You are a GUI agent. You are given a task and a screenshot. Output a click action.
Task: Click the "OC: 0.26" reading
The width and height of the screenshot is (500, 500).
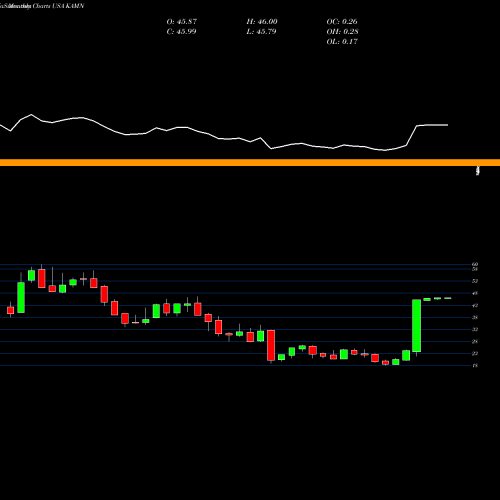(x=342, y=22)
